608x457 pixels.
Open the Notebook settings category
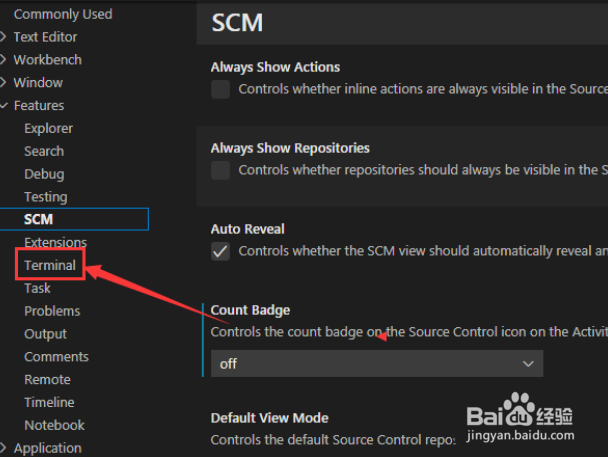pyautogui.click(x=54, y=425)
